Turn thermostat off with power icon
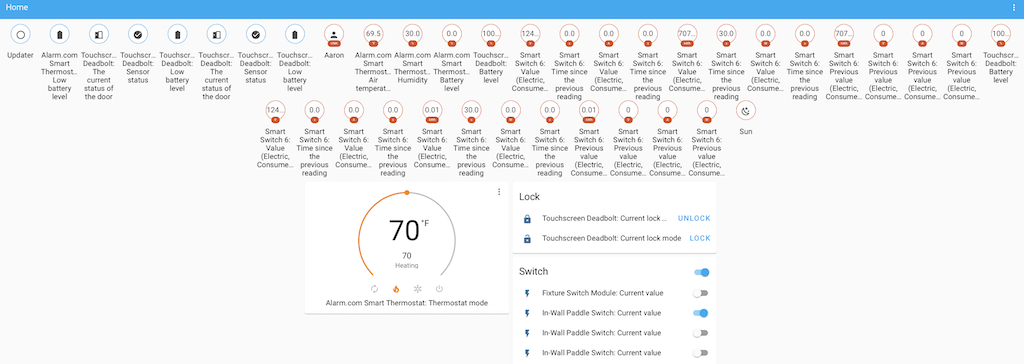The height and width of the screenshot is (364, 1024). point(439,289)
